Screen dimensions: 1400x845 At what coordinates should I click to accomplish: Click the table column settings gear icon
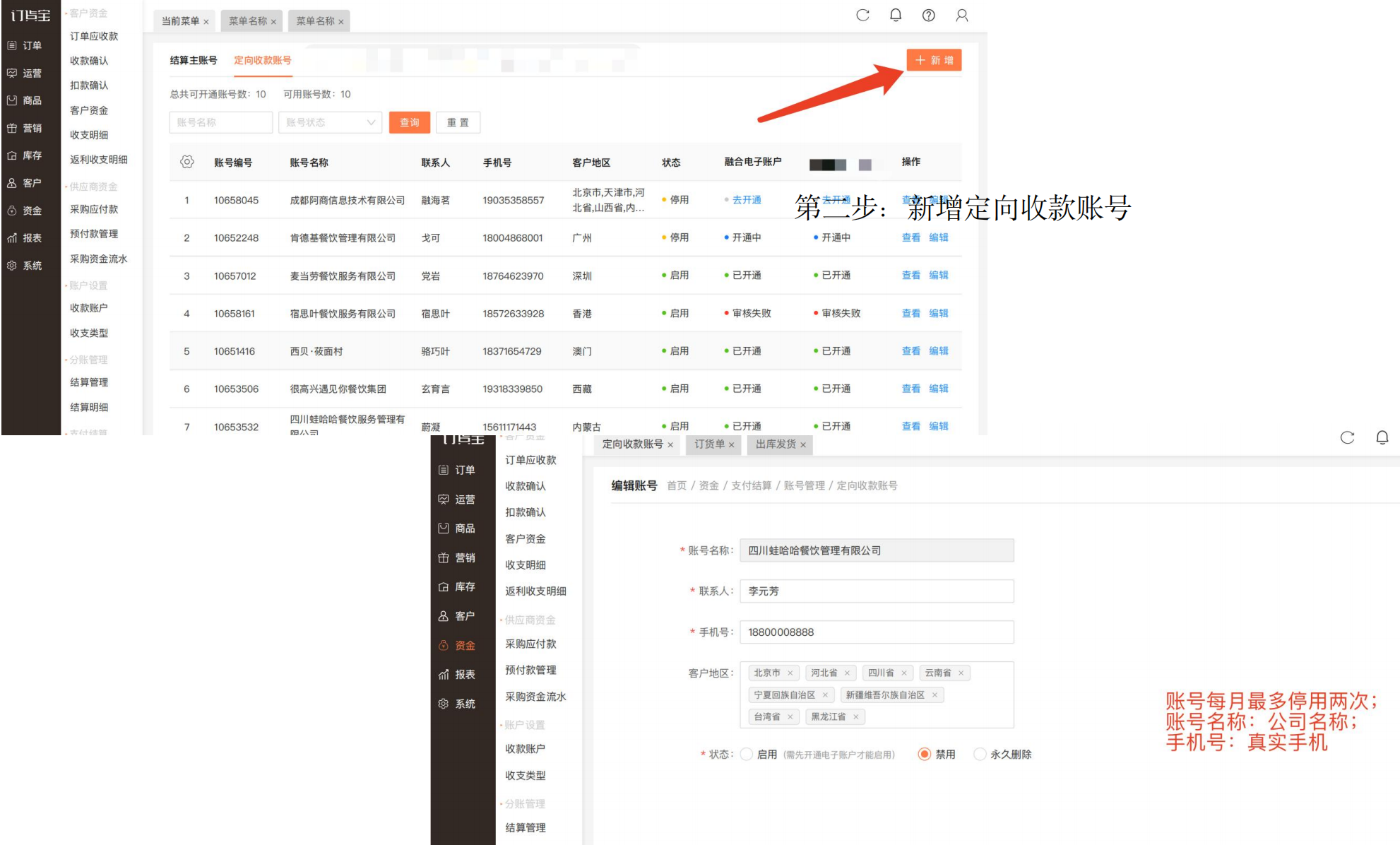(x=186, y=162)
